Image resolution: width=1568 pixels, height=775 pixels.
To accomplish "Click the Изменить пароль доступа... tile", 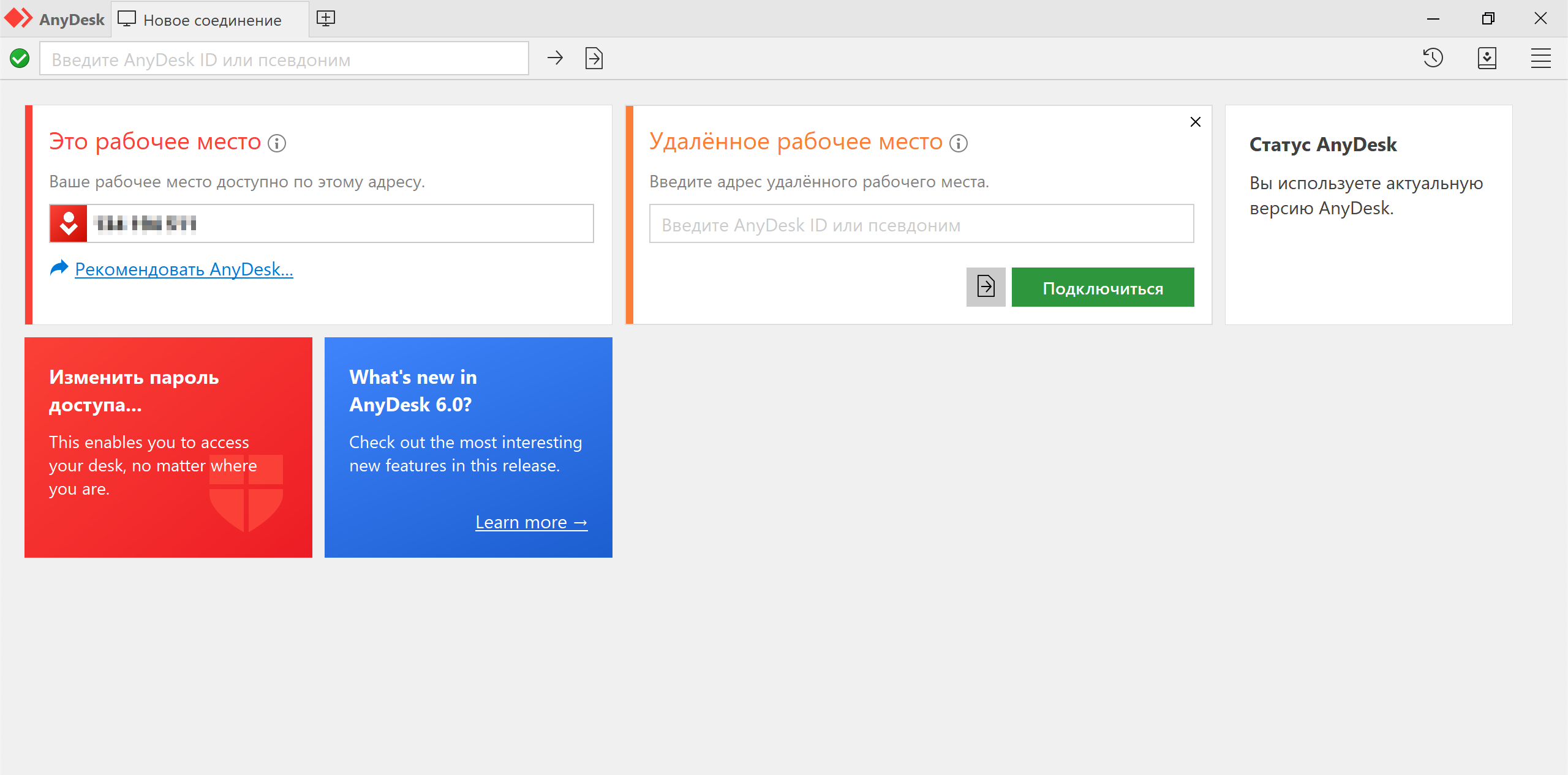I will pyautogui.click(x=168, y=447).
